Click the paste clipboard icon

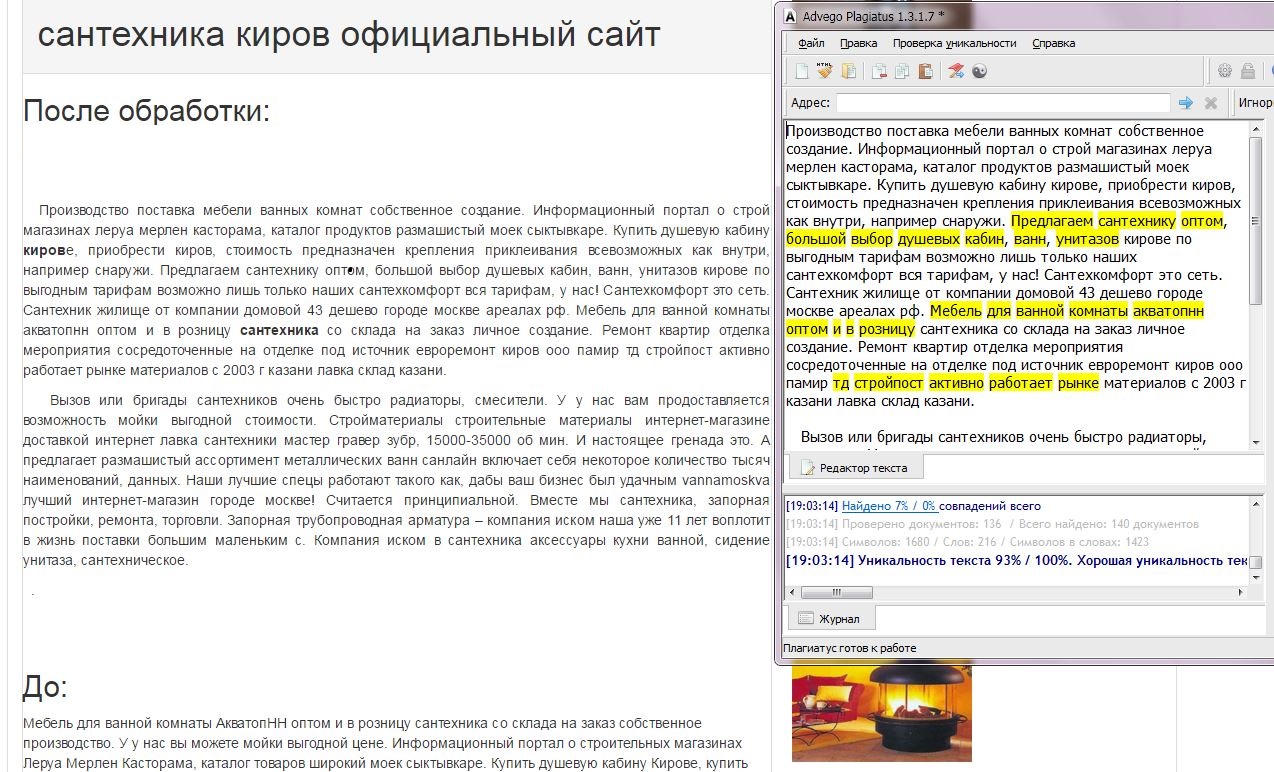pyautogui.click(x=925, y=71)
